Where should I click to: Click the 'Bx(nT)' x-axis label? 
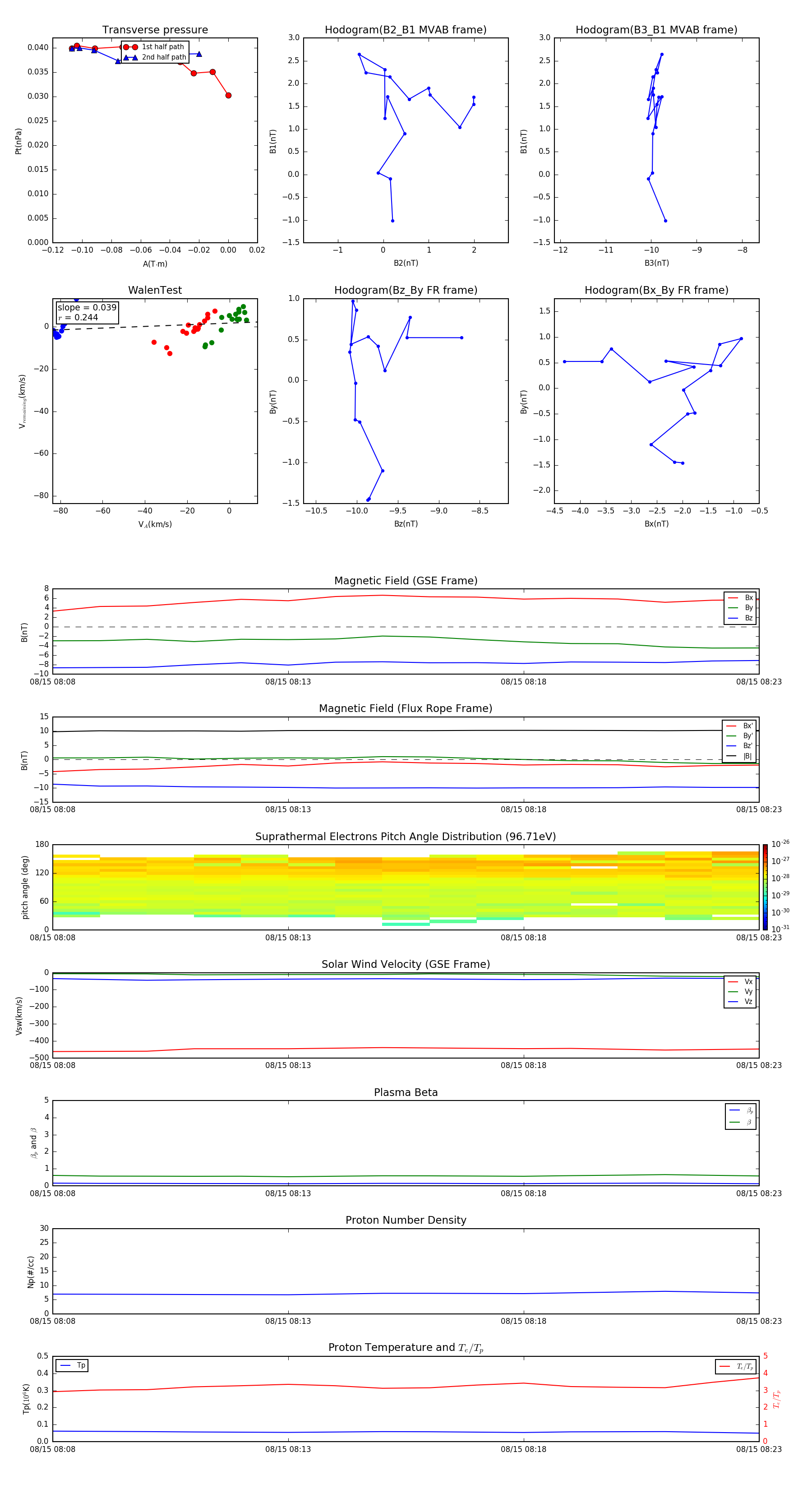tap(656, 524)
